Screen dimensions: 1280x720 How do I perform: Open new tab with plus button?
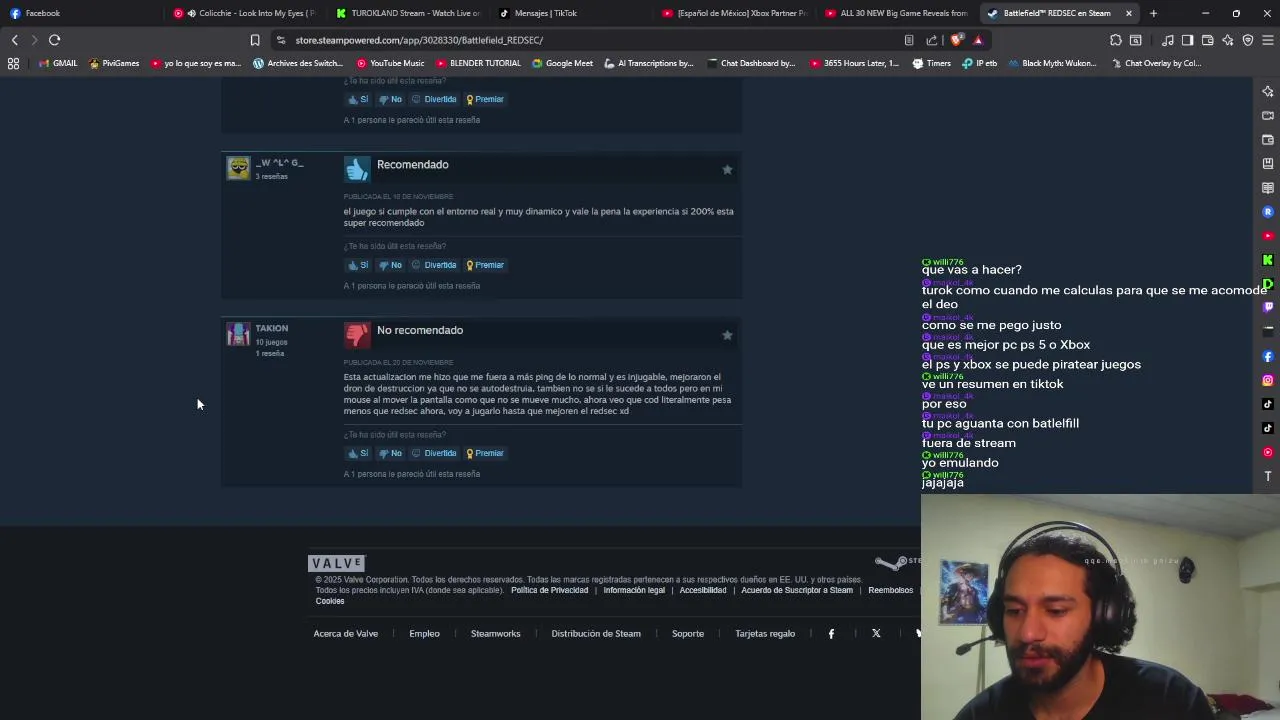(1153, 13)
